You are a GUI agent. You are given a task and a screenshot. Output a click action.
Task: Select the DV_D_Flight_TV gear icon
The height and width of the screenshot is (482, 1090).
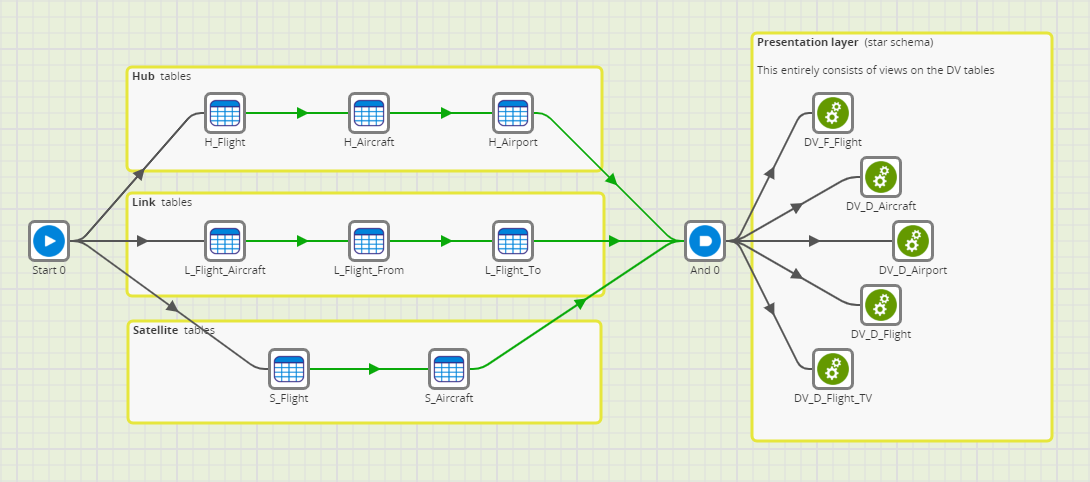pos(833,369)
